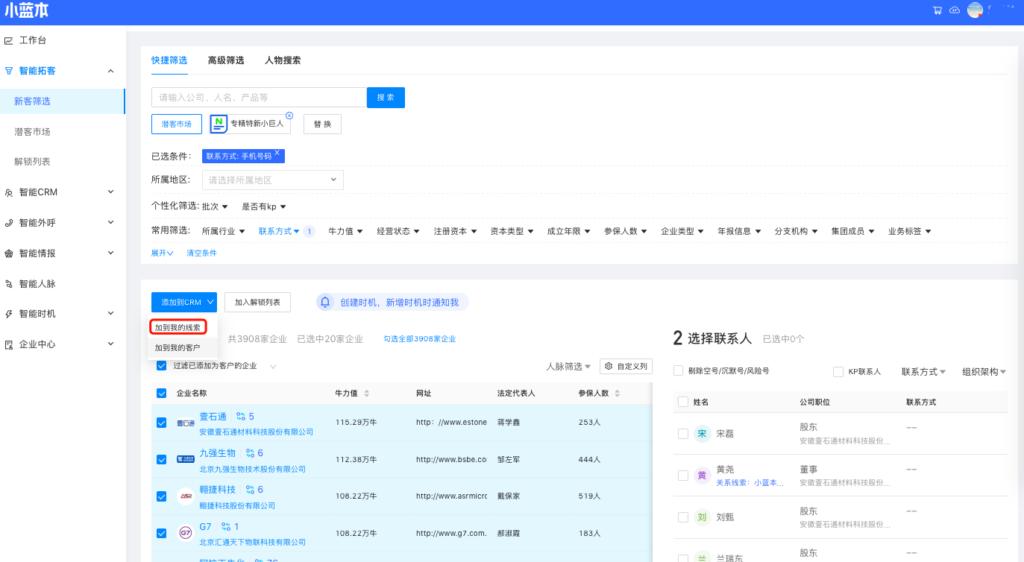The image size is (1024, 562).
Task: Click the G7 company logo icon
Action: (x=185, y=531)
